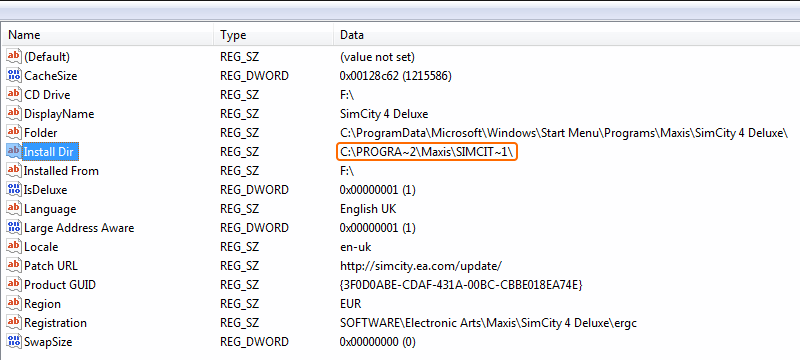Select the Locale value name
Screen dimensions: 800x360
pyautogui.click(x=41, y=247)
